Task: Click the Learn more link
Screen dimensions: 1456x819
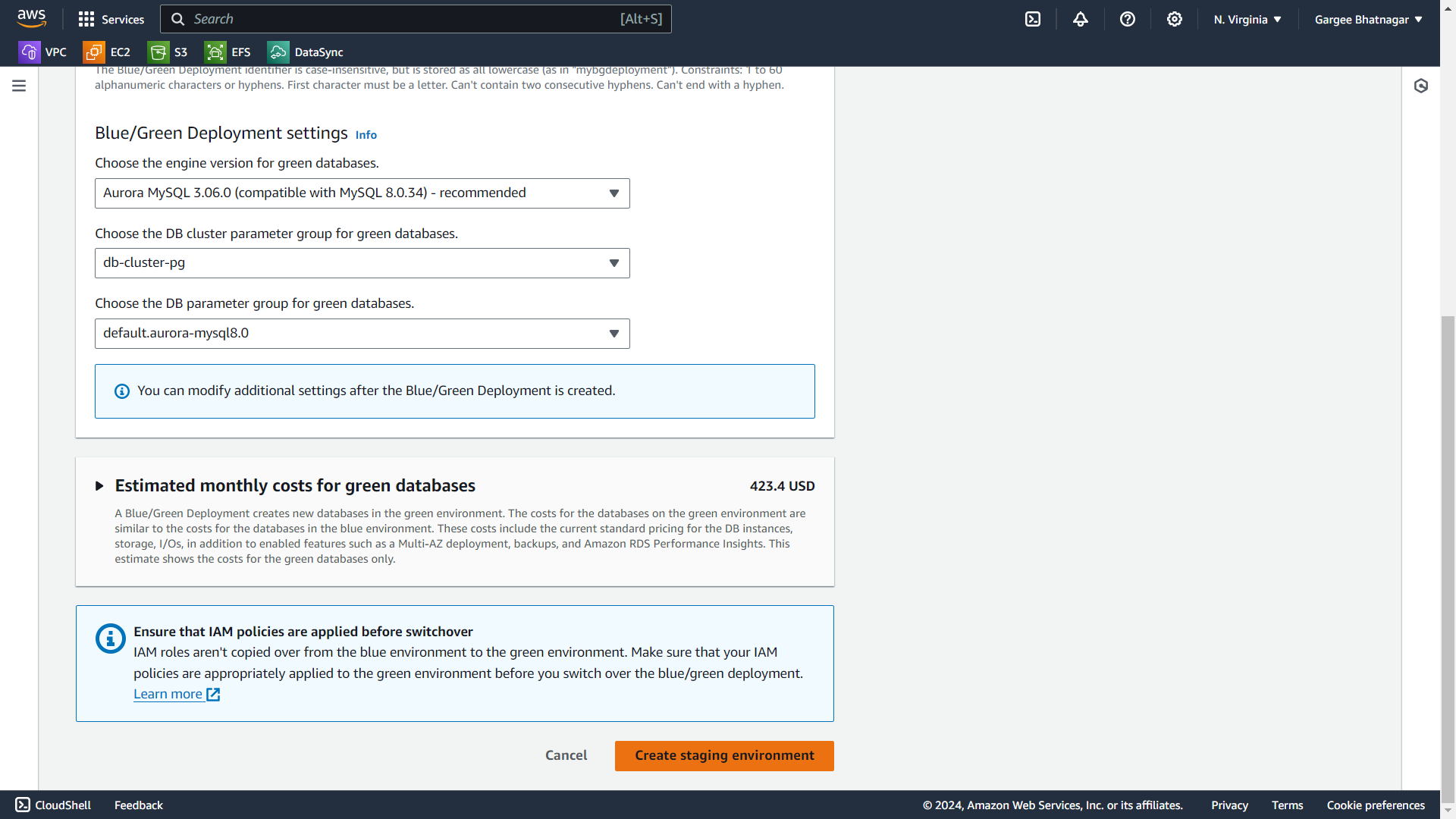Action: tap(168, 694)
